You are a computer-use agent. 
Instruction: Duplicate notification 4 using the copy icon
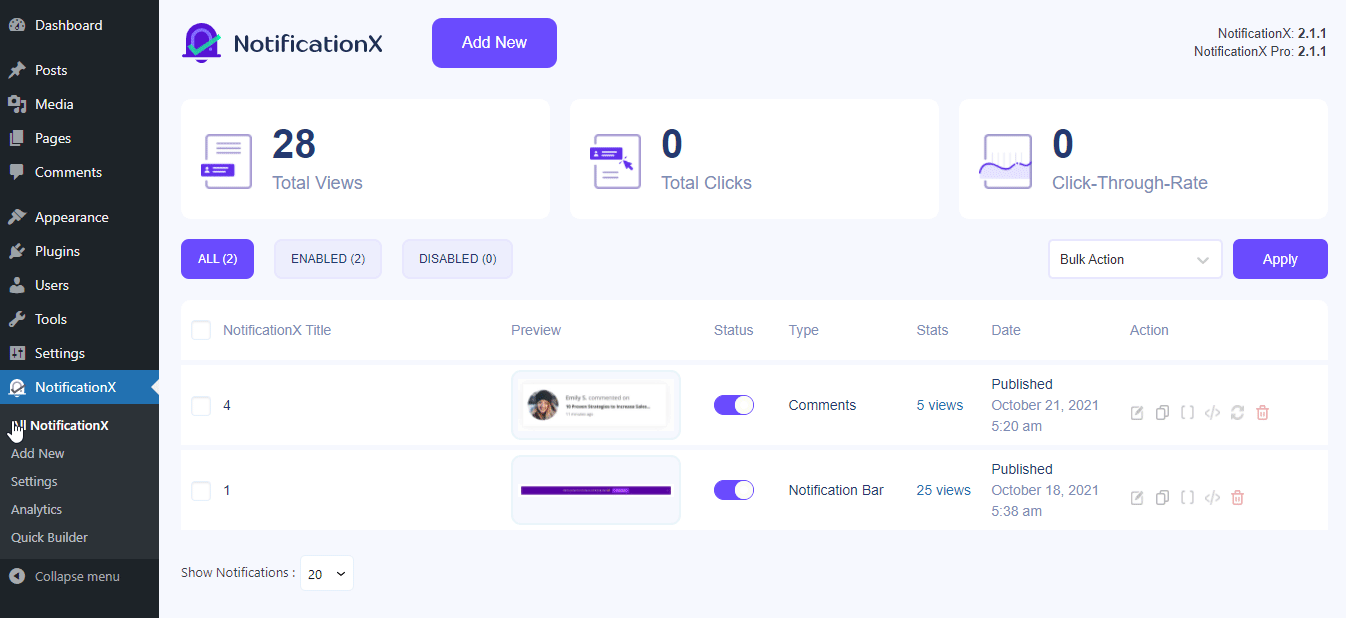[1162, 413]
